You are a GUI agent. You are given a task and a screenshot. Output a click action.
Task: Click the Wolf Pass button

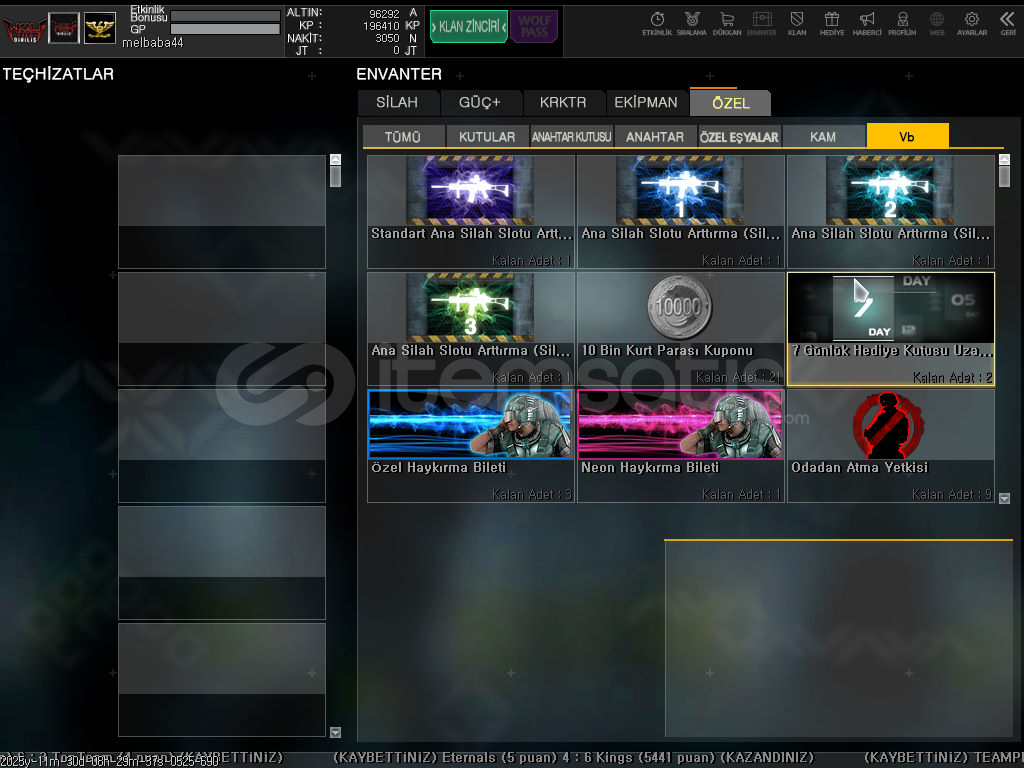[533, 27]
